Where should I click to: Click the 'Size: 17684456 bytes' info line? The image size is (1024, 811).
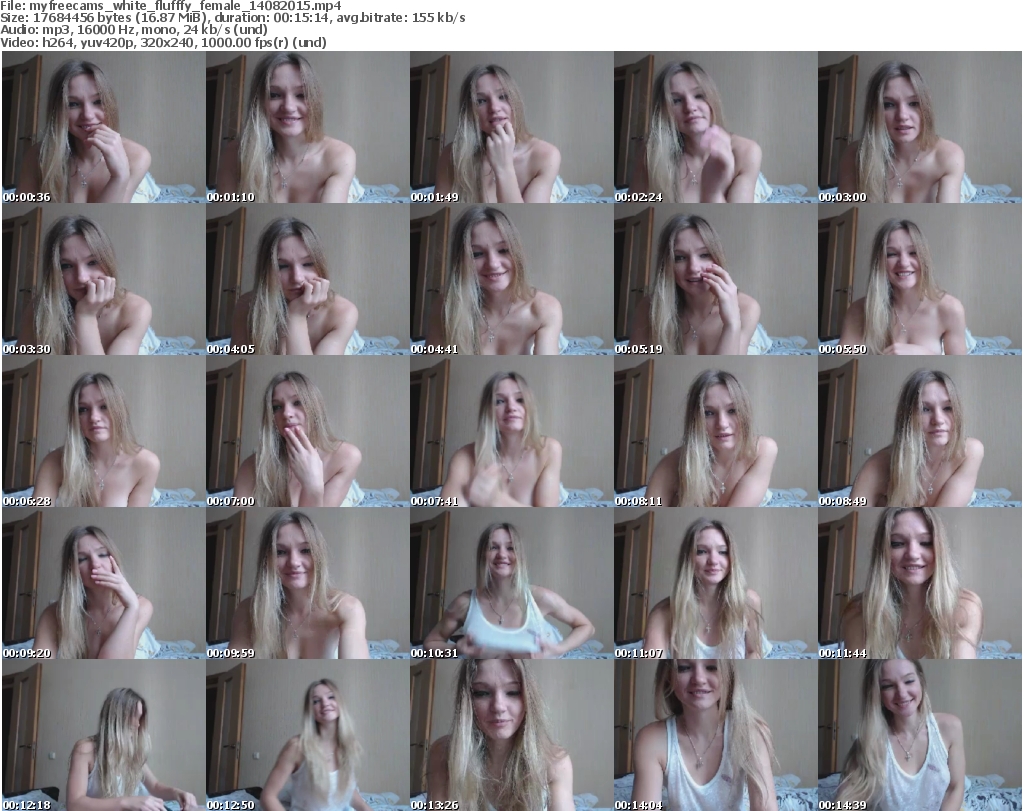[x=232, y=18]
